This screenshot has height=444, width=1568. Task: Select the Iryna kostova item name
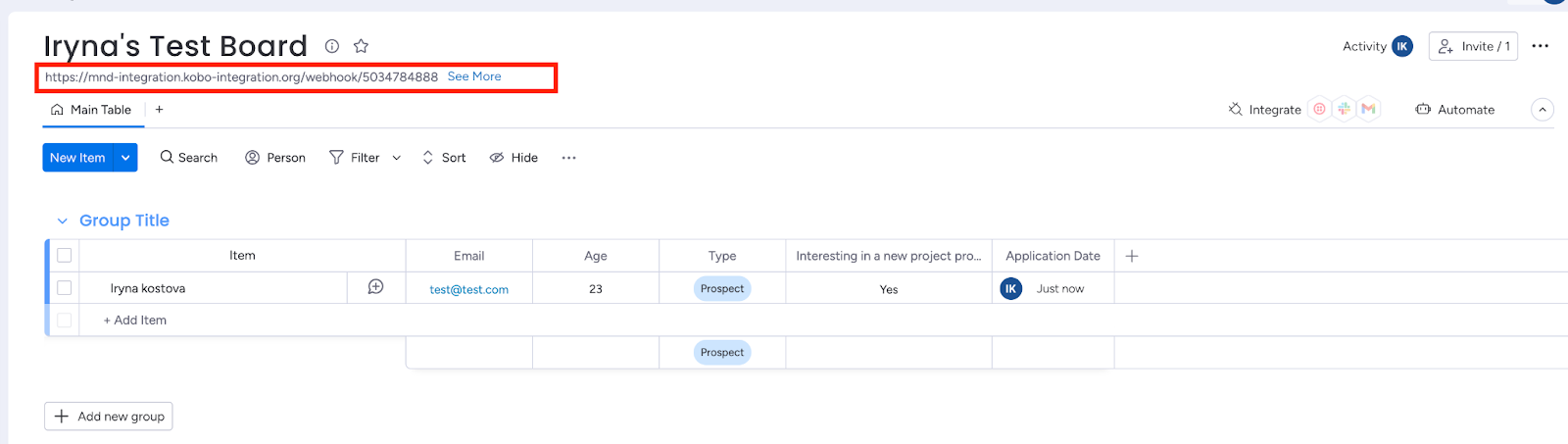point(148,288)
